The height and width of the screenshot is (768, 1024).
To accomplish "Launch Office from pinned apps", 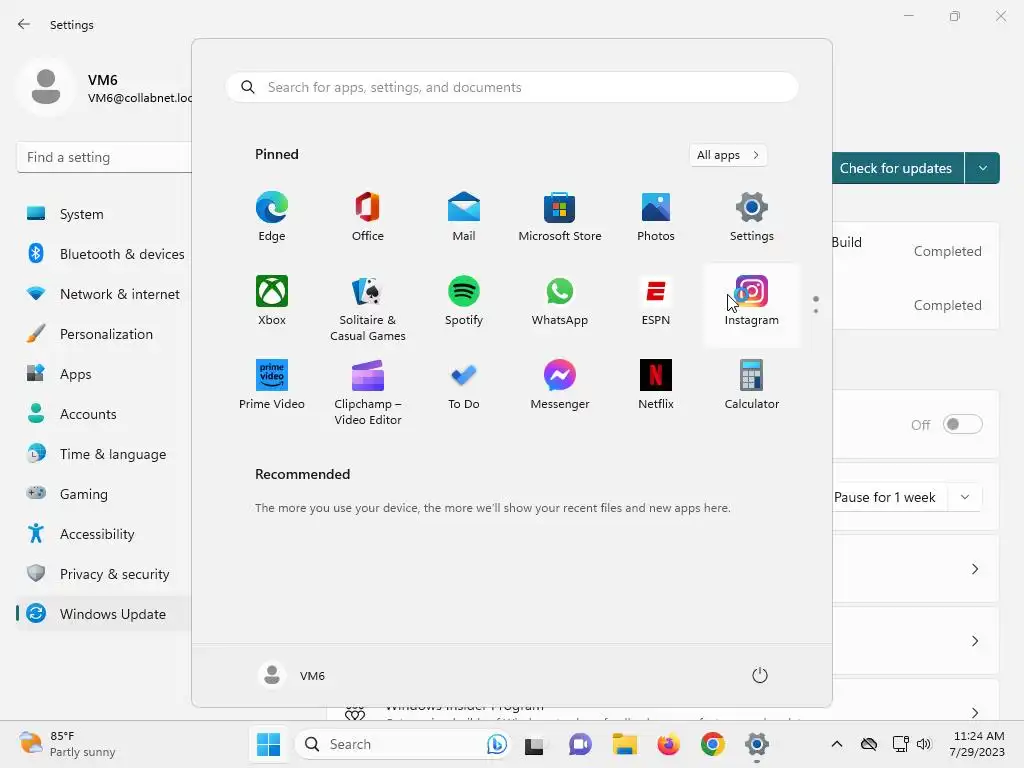I will [x=368, y=217].
